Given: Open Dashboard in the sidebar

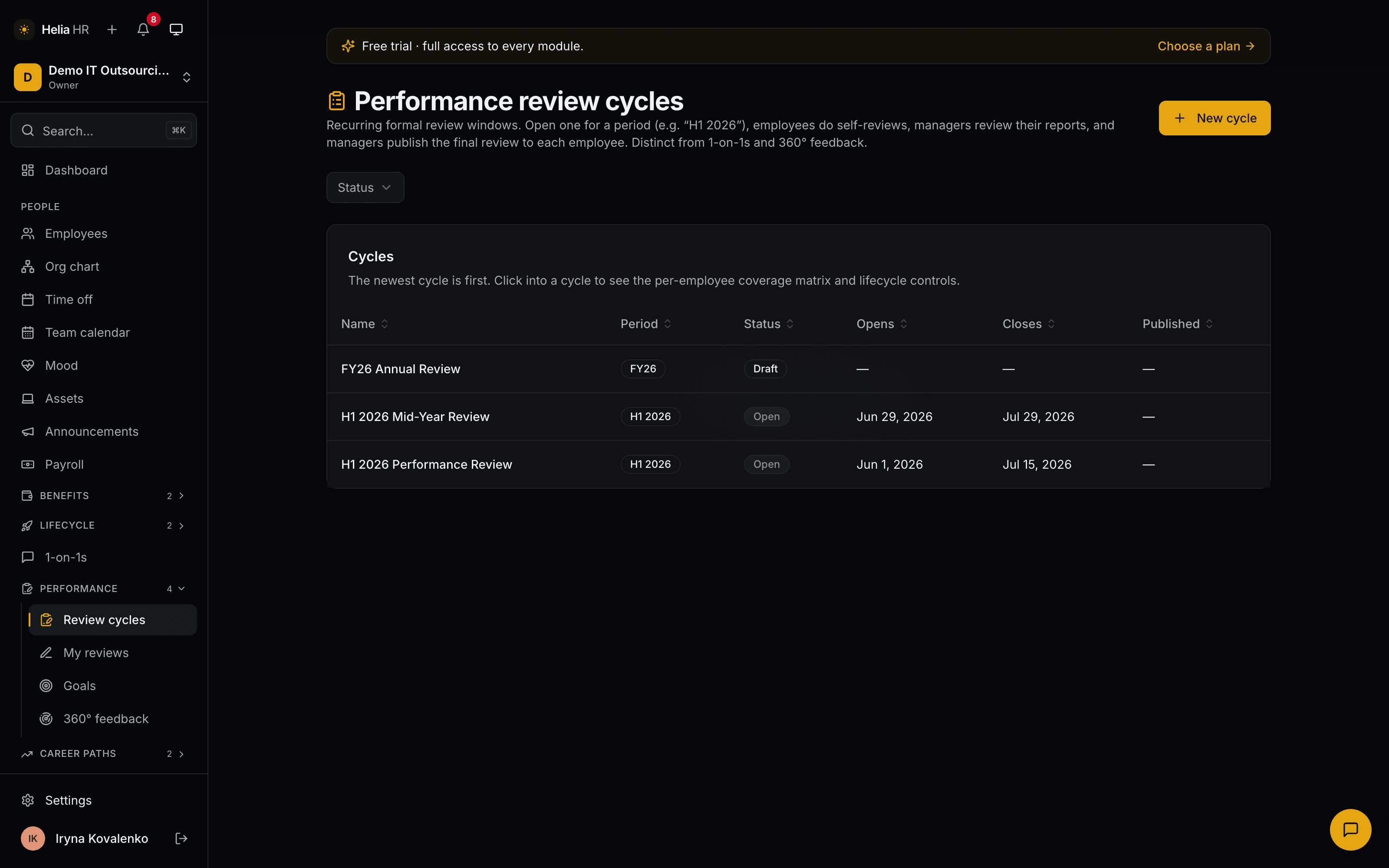Looking at the screenshot, I should coord(104,170).
